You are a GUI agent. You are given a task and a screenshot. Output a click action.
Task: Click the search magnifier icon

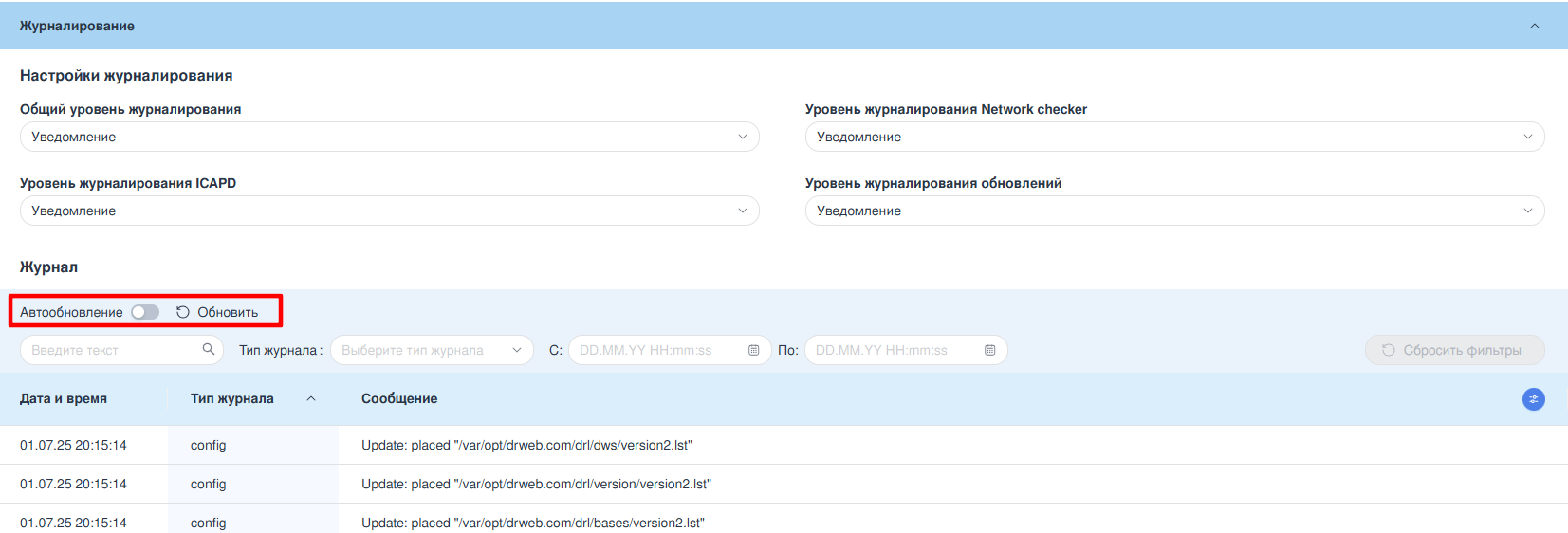tap(209, 350)
